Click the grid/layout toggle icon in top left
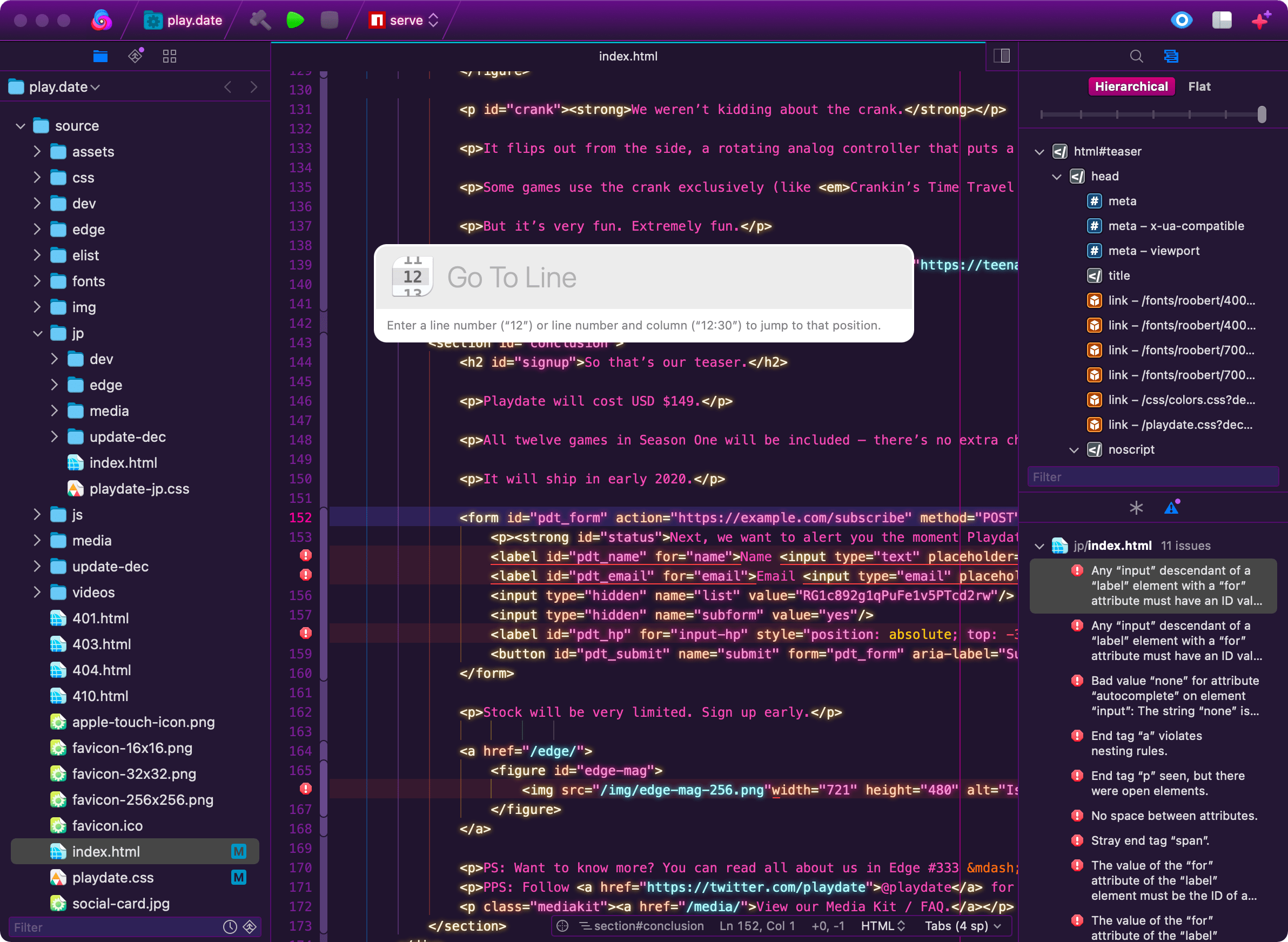Viewport: 1288px width, 942px height. (170, 56)
